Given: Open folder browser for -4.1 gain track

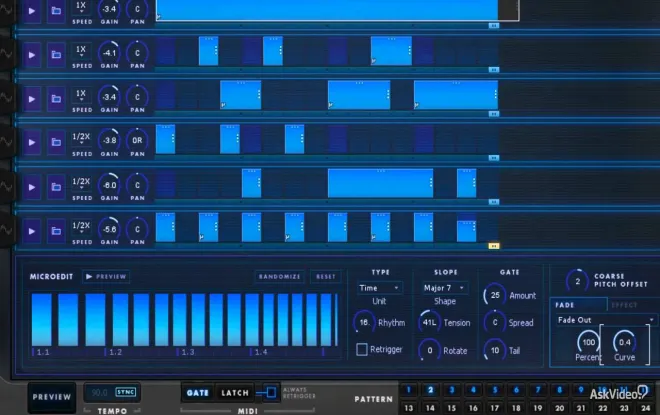Looking at the screenshot, I should tap(56, 55).
